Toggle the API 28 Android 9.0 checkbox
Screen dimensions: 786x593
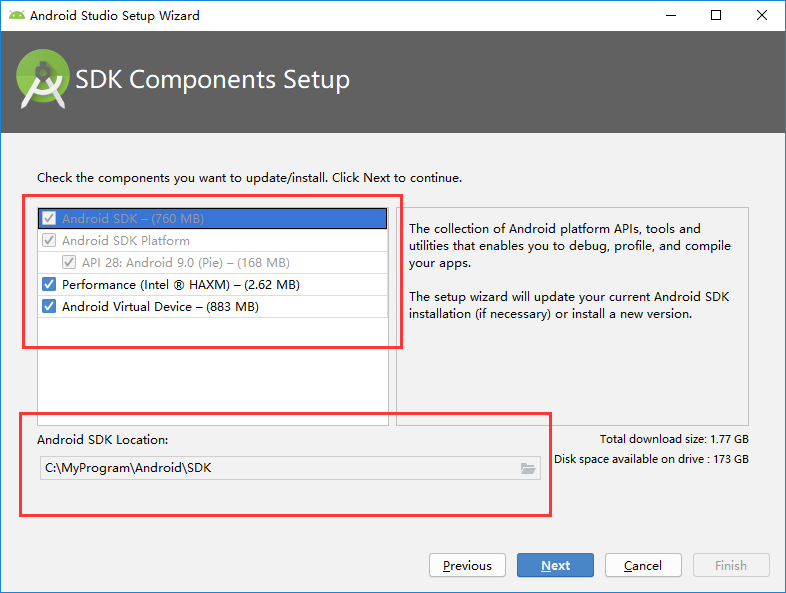69,263
